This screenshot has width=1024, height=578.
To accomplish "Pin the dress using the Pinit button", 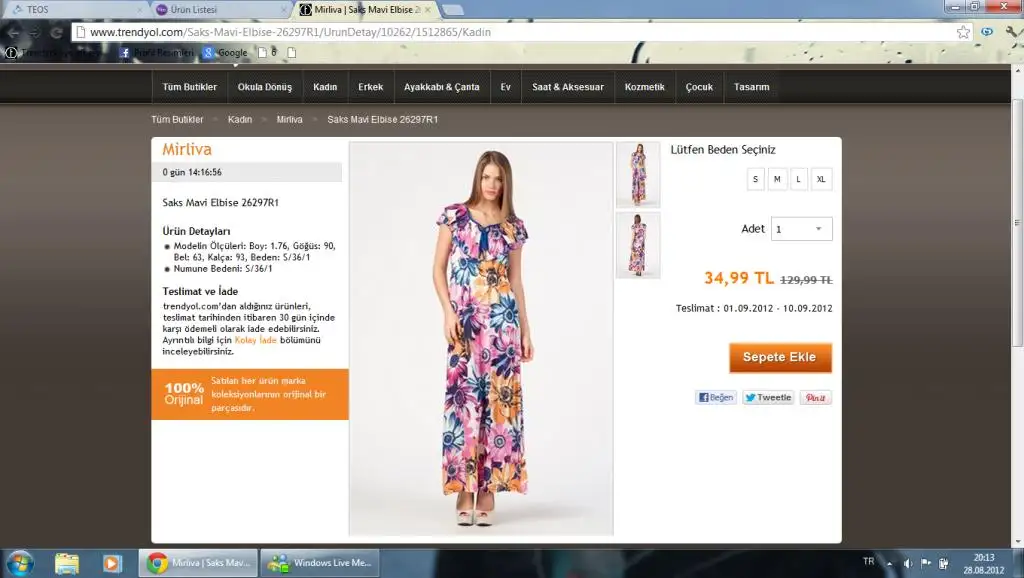I will click(816, 397).
